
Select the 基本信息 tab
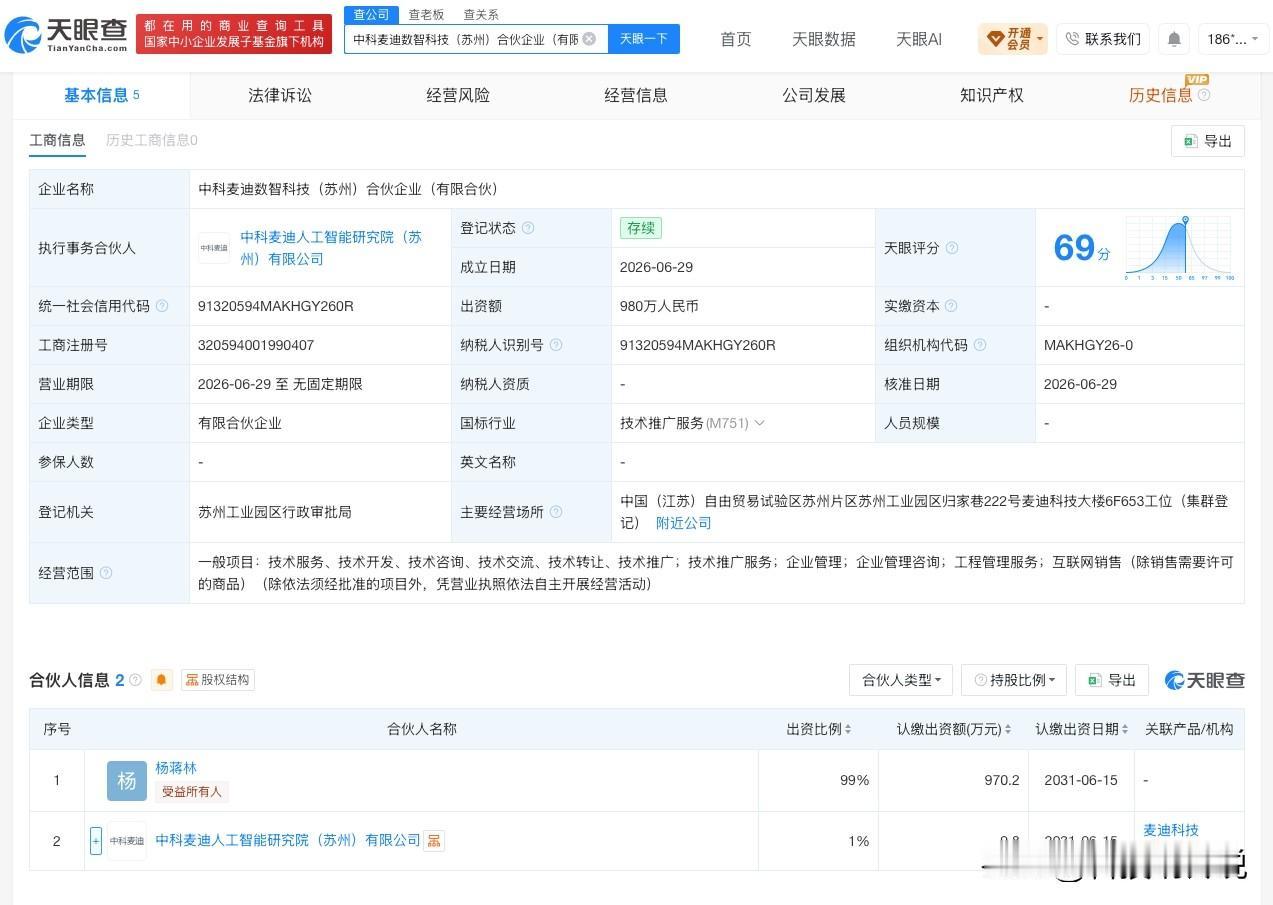point(102,95)
